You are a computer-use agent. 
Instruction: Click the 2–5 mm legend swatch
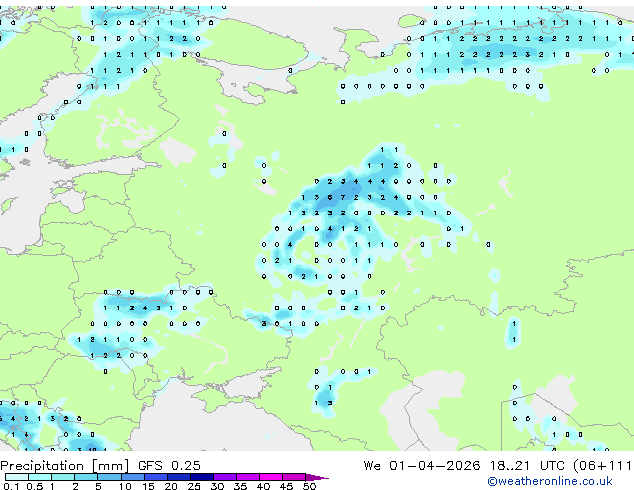point(86,477)
